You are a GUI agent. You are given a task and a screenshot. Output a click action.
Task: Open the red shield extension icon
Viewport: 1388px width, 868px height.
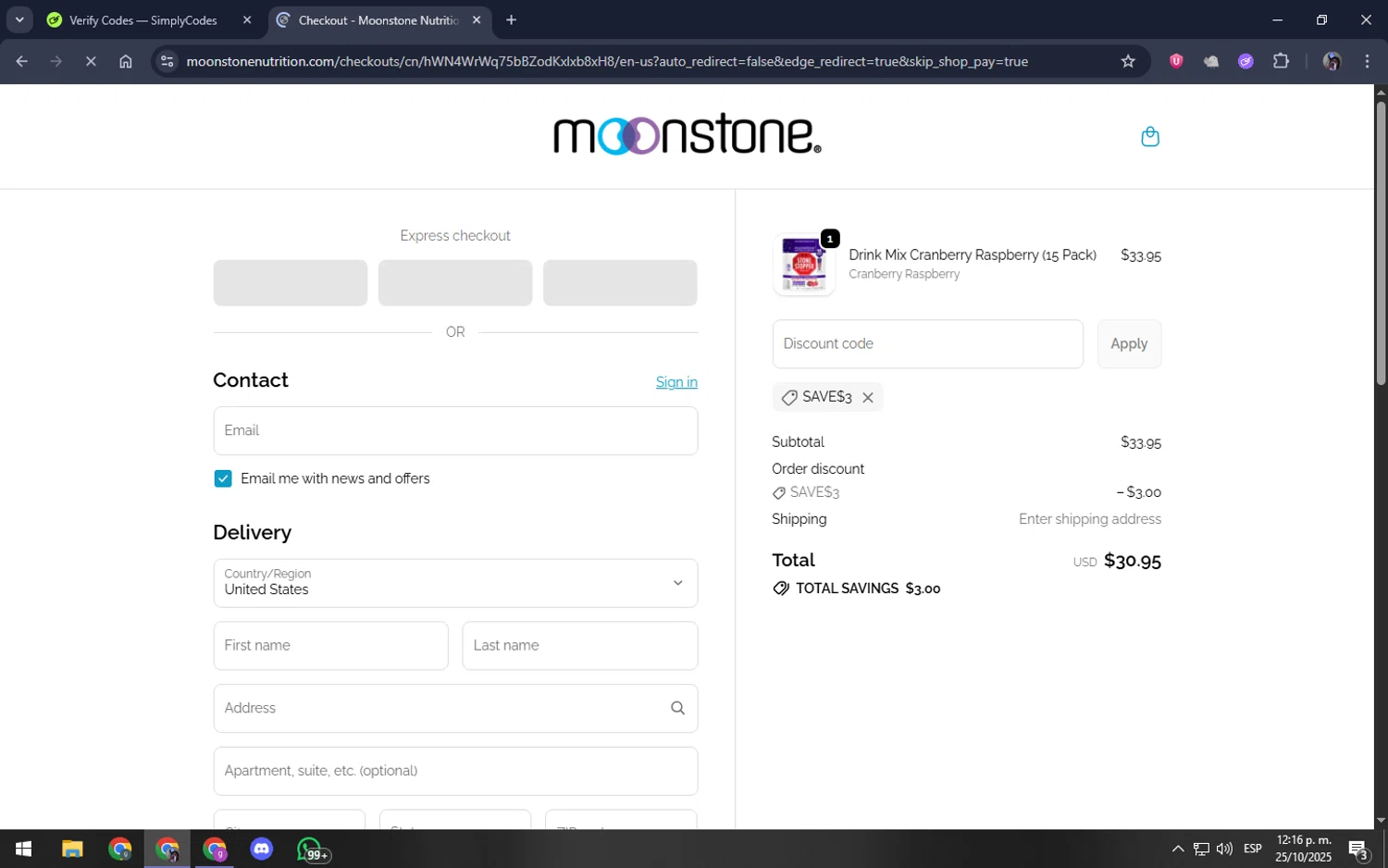pyautogui.click(x=1176, y=61)
